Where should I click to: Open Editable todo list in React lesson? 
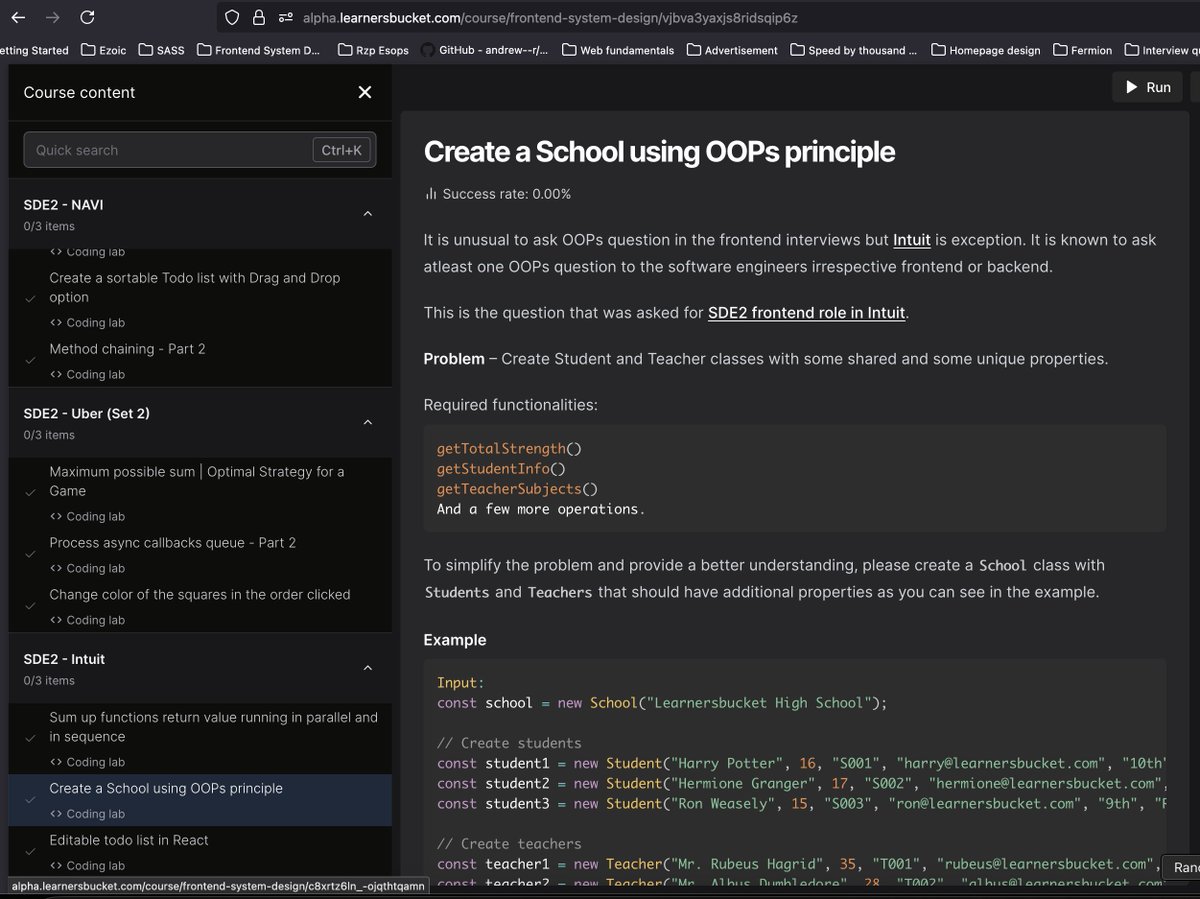pyautogui.click(x=129, y=840)
